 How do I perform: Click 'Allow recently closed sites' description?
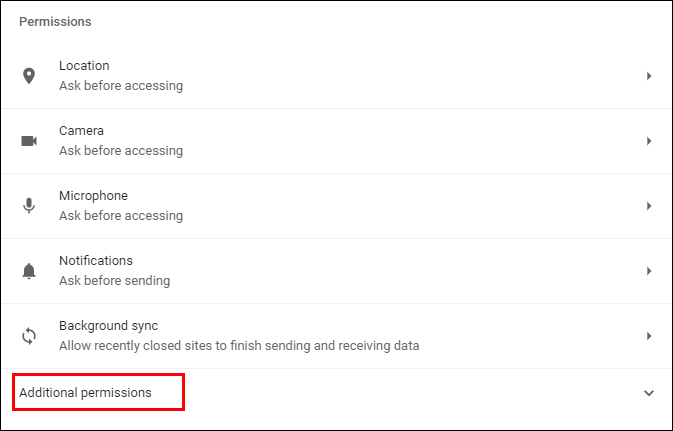click(x=239, y=346)
